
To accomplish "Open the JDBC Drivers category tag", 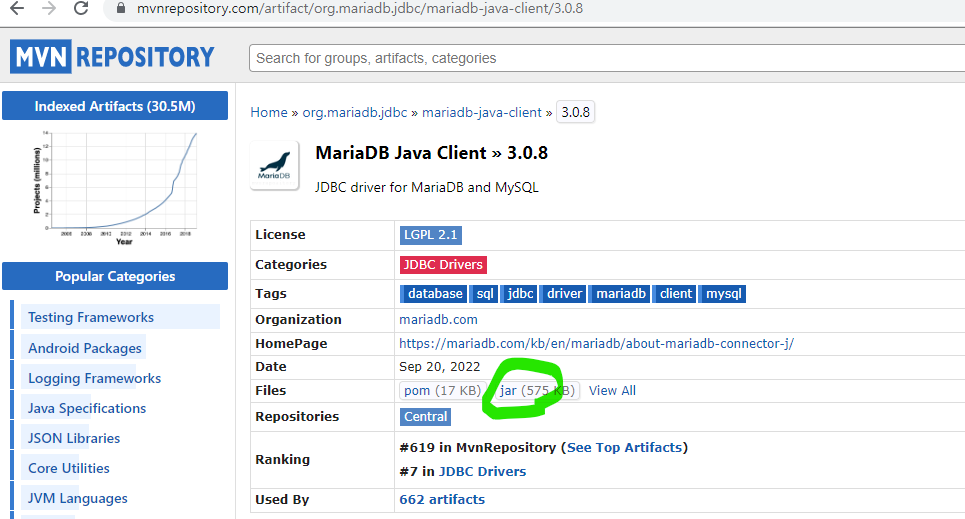I will click(x=443, y=265).
